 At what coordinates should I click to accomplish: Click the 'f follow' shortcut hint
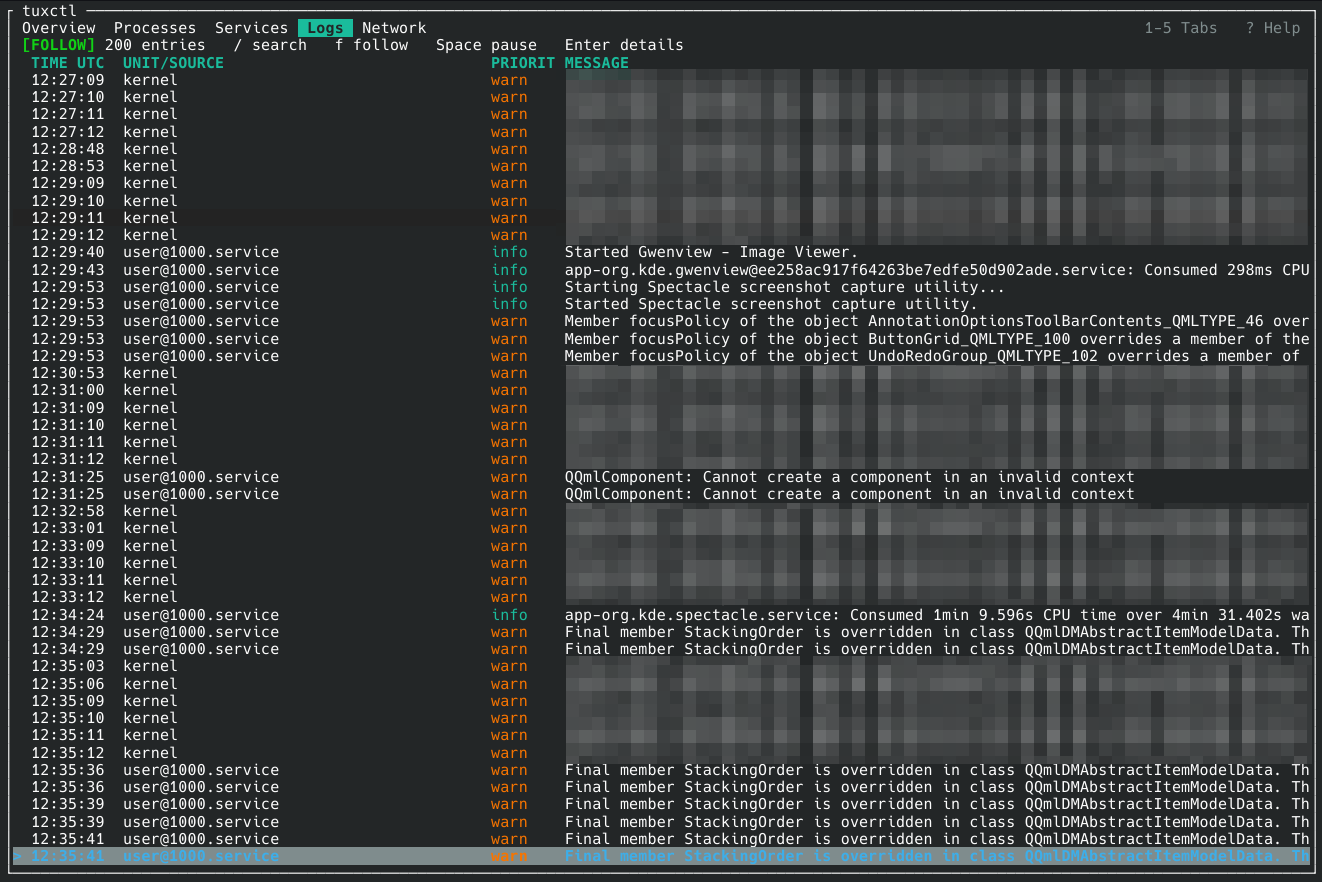pos(371,45)
